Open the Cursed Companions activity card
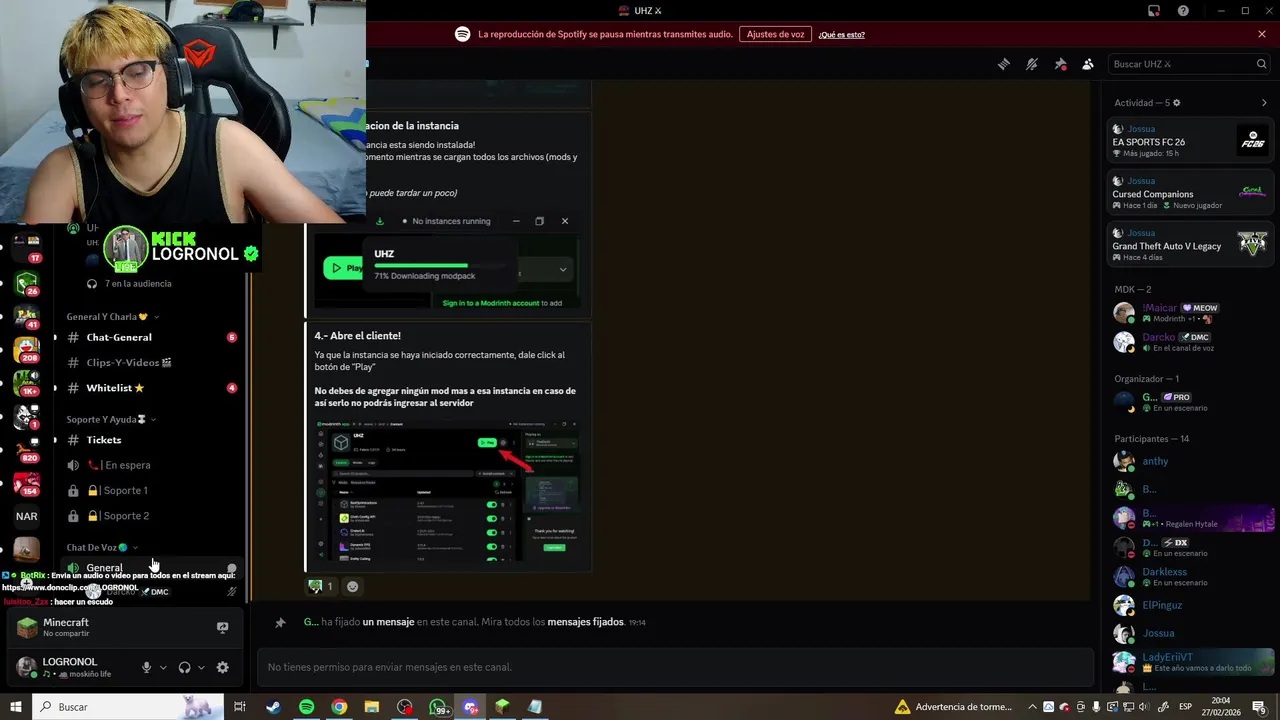The height and width of the screenshot is (720, 1280). tap(1190, 193)
